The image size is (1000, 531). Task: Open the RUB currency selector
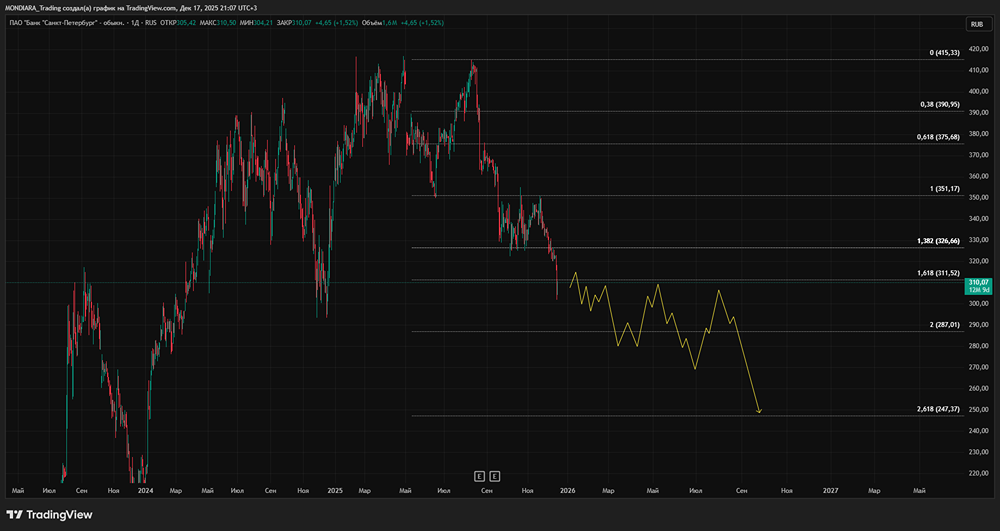(976, 24)
